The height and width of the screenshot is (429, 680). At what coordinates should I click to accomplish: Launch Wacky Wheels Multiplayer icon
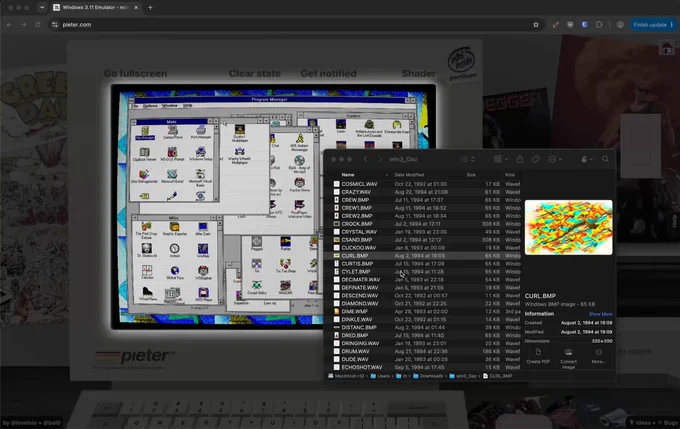click(x=239, y=156)
